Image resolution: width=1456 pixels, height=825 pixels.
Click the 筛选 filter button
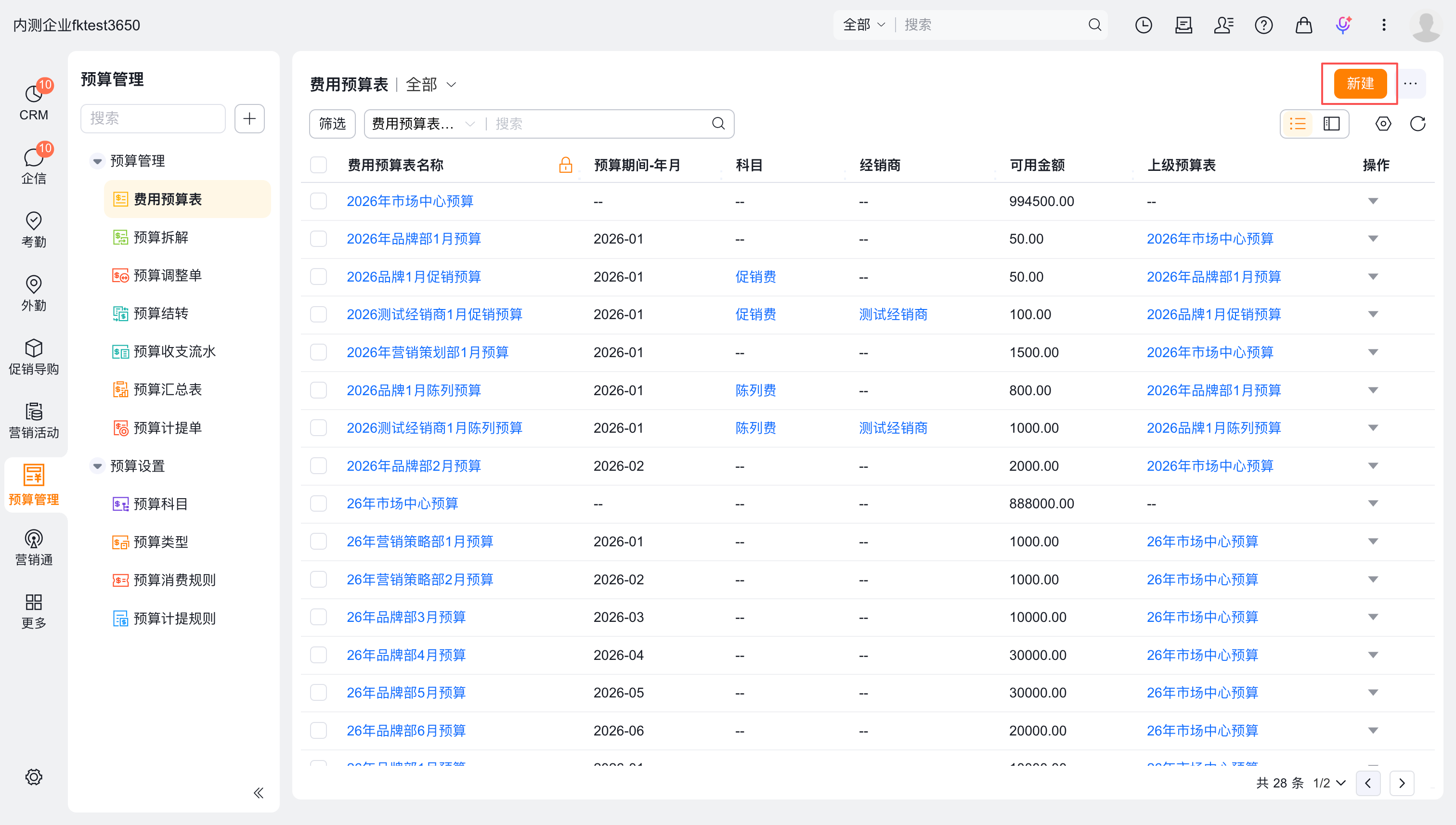coord(332,124)
